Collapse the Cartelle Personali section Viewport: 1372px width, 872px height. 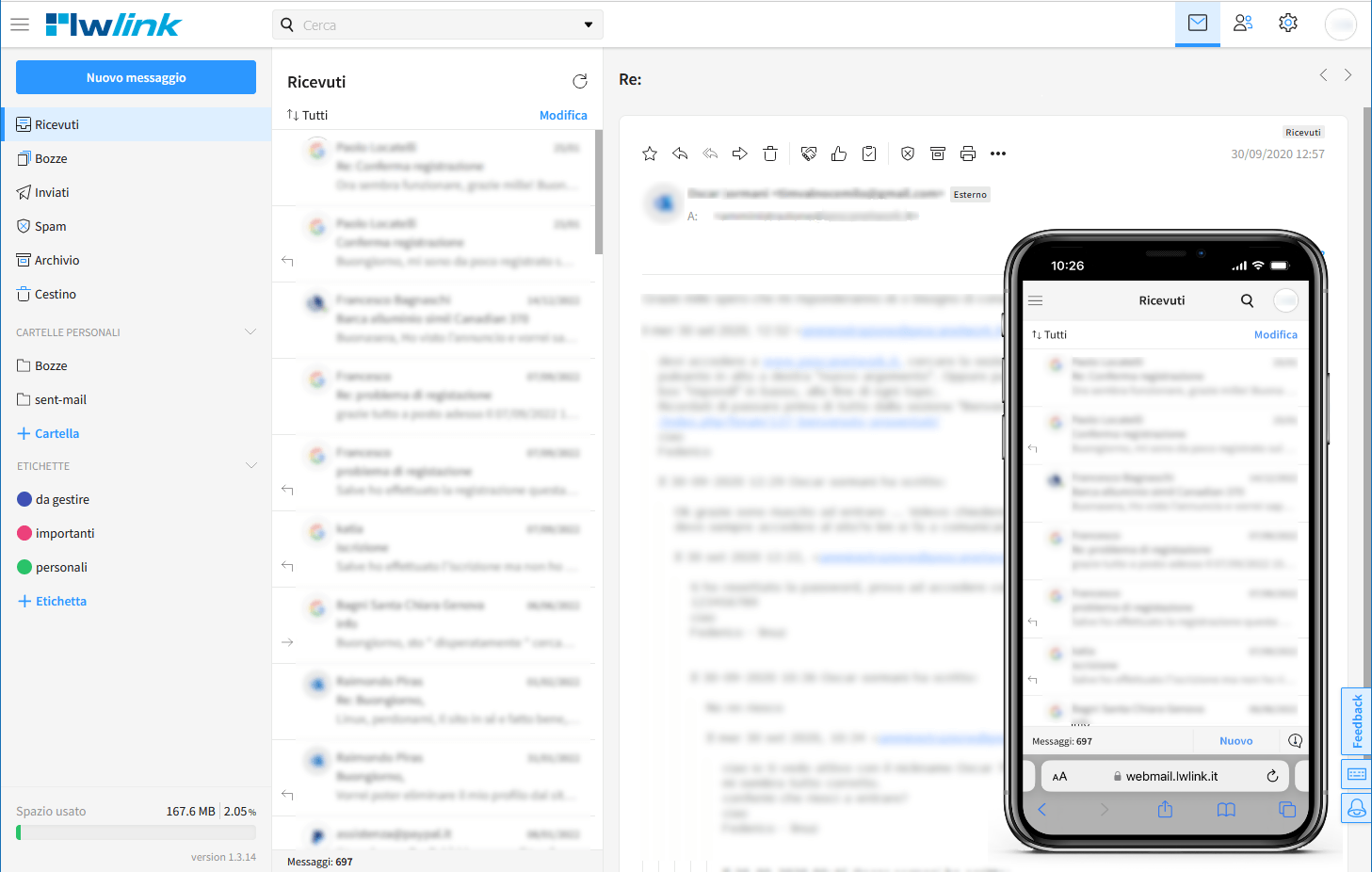point(250,331)
